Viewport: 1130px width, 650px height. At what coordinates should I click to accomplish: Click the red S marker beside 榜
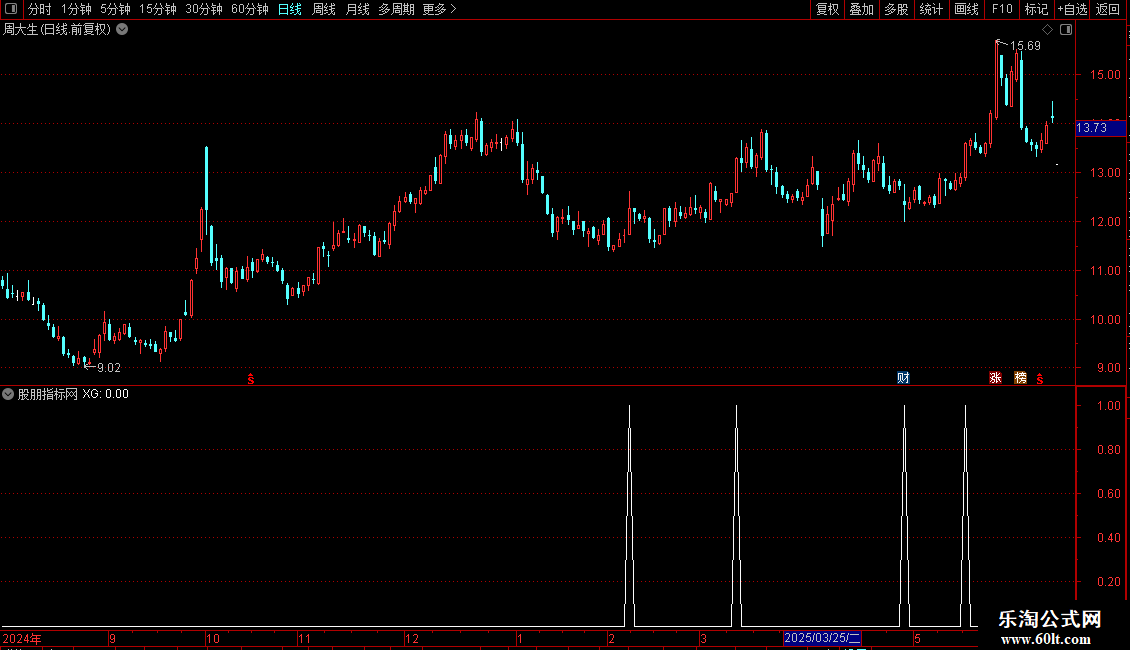point(1040,379)
